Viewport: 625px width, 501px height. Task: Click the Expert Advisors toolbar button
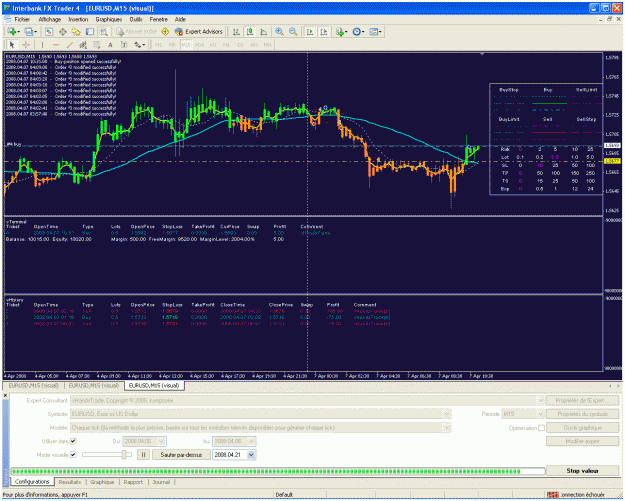pos(199,32)
